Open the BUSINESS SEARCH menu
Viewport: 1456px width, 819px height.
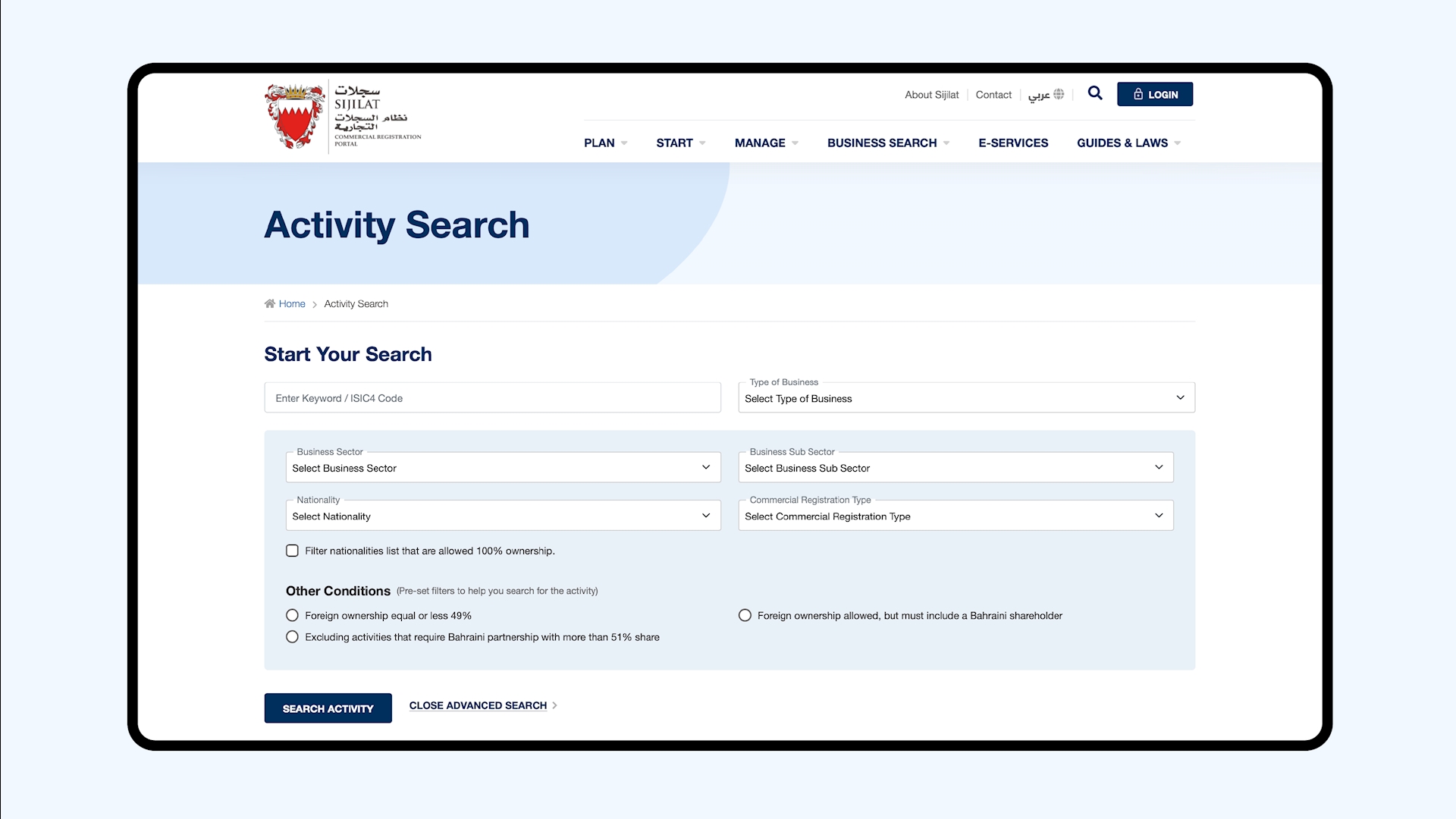[882, 143]
